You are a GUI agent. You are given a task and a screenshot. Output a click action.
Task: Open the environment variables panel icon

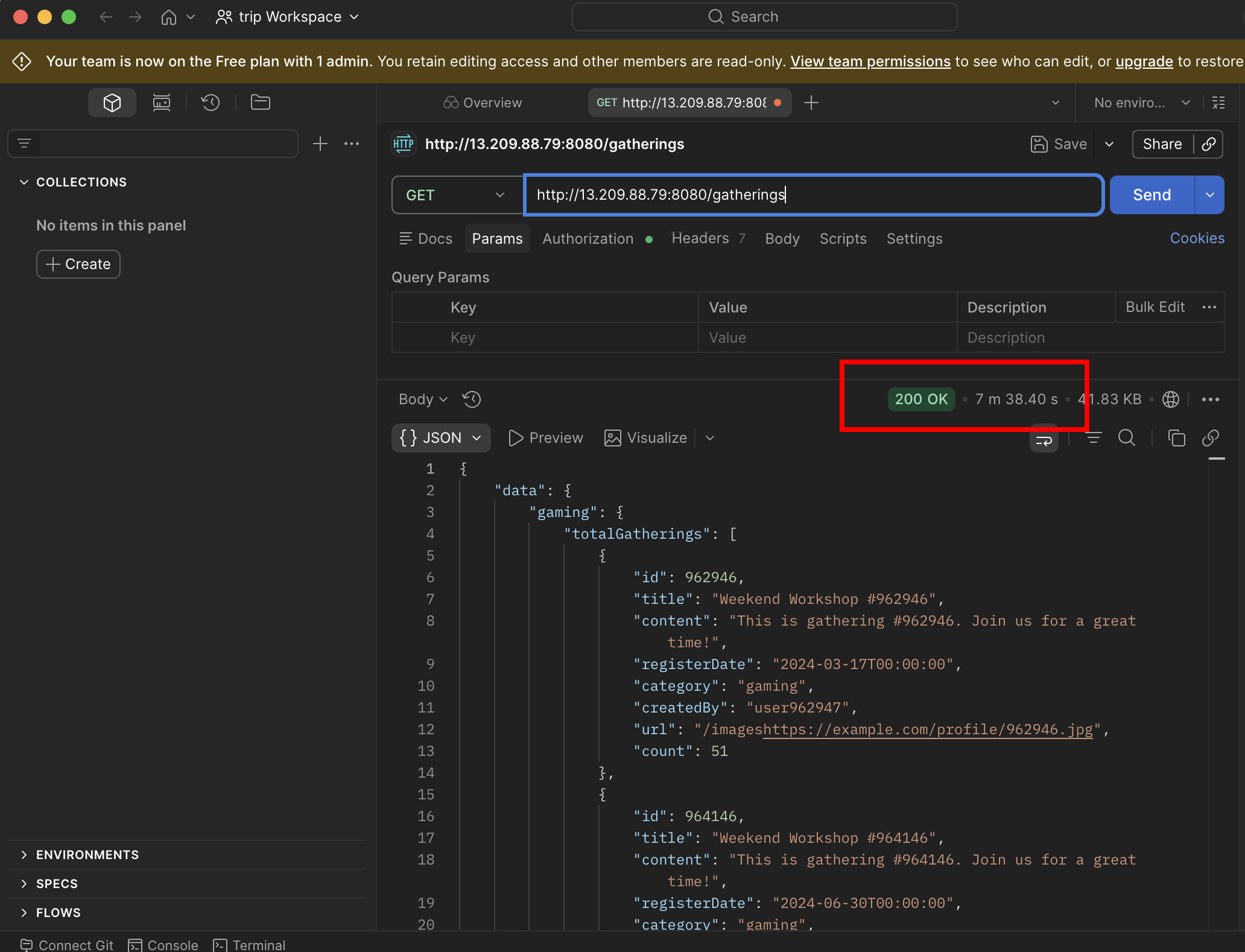pos(1219,103)
